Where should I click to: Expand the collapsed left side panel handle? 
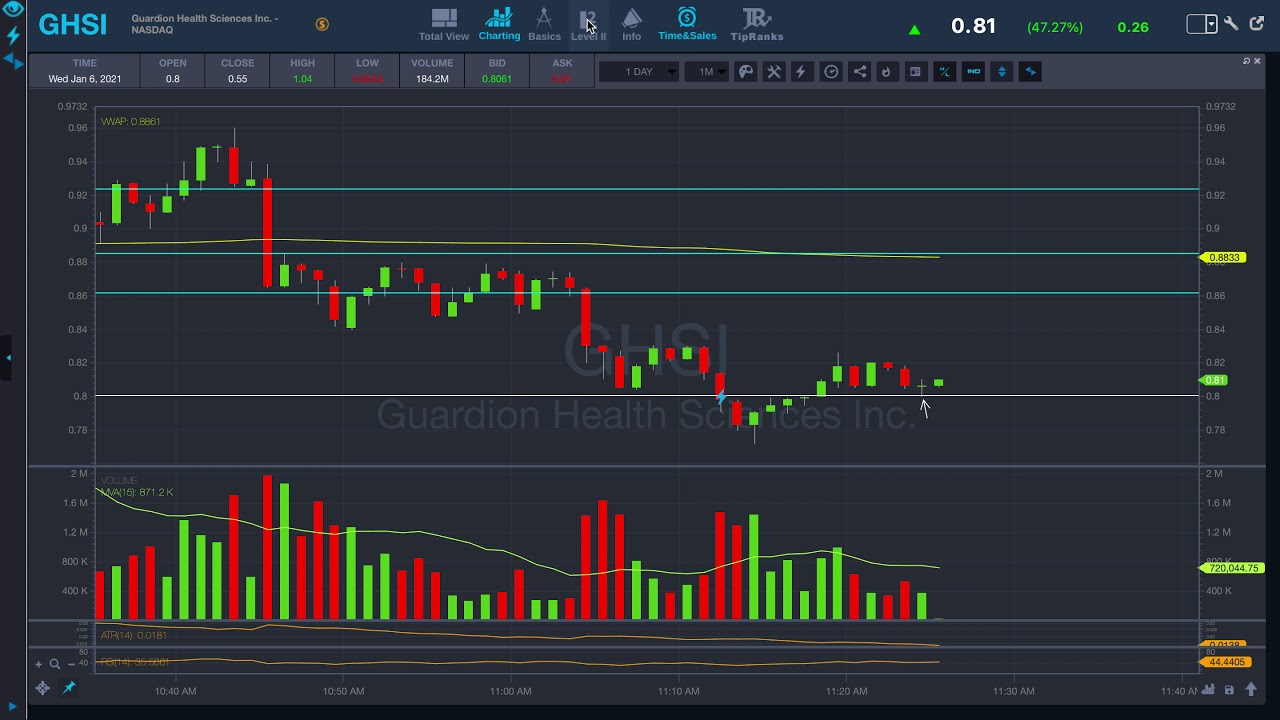(x=6, y=357)
